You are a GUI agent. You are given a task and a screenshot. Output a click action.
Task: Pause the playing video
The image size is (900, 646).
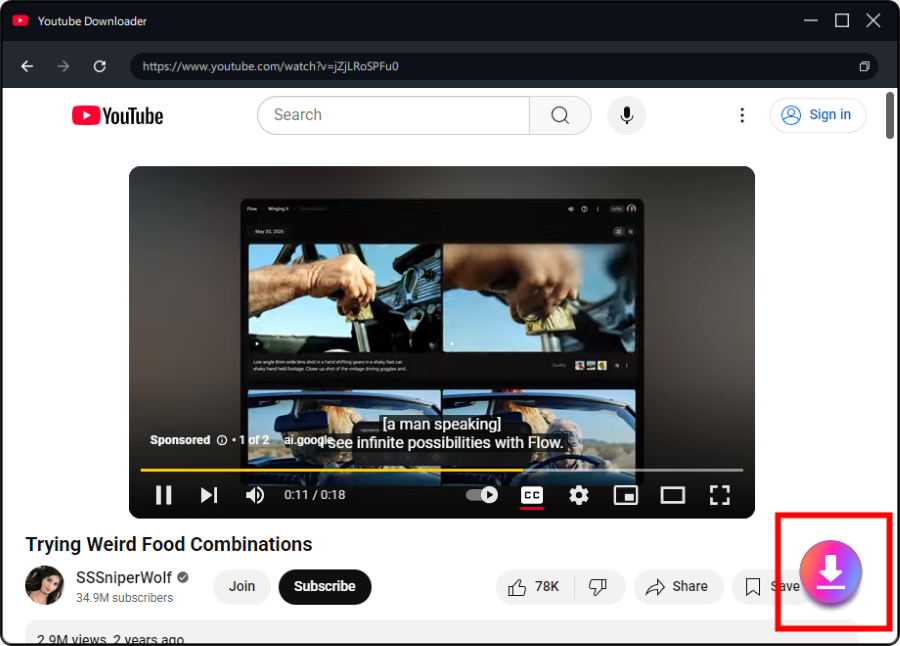pyautogui.click(x=164, y=495)
